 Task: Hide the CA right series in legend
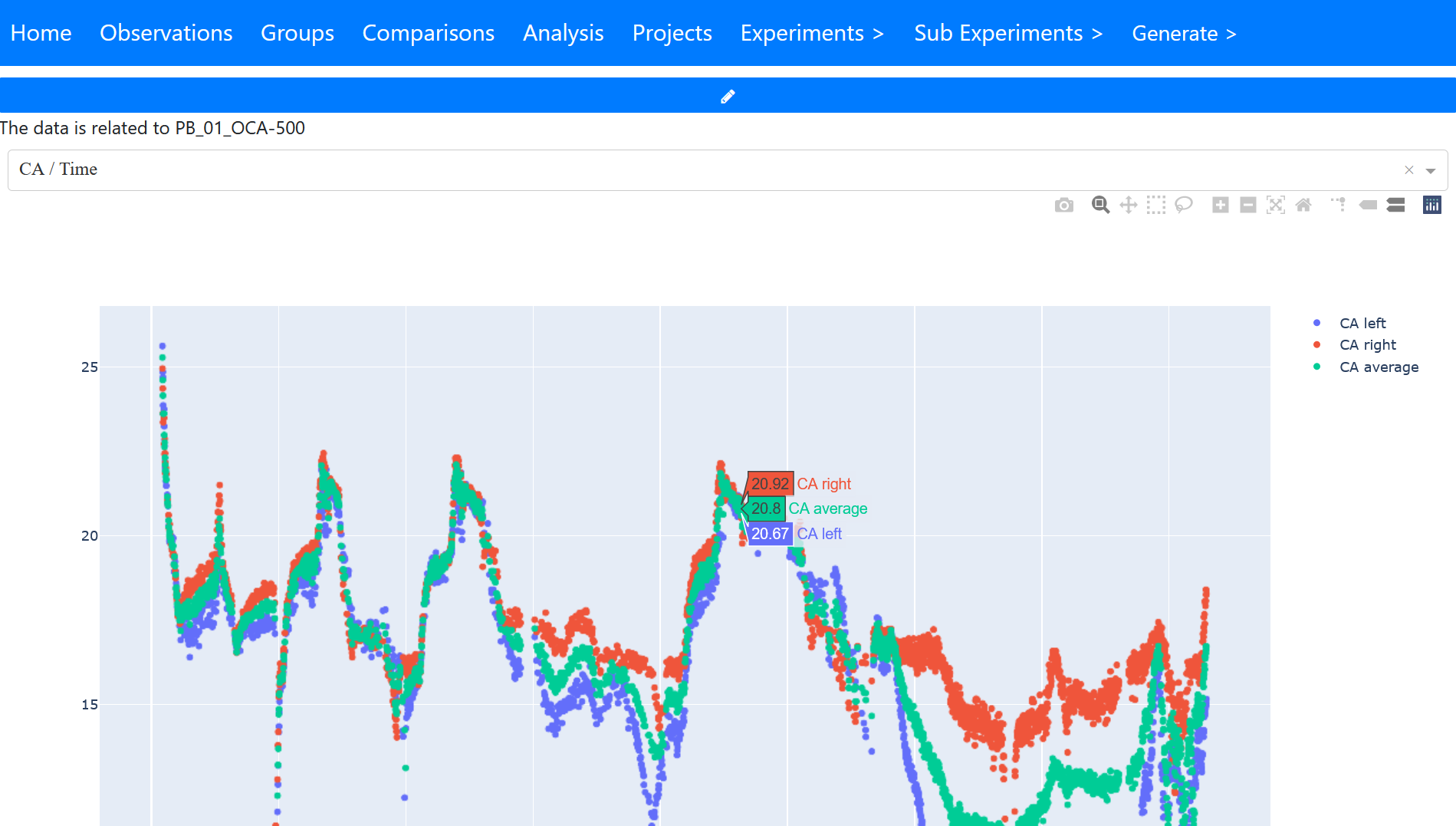coord(1368,344)
